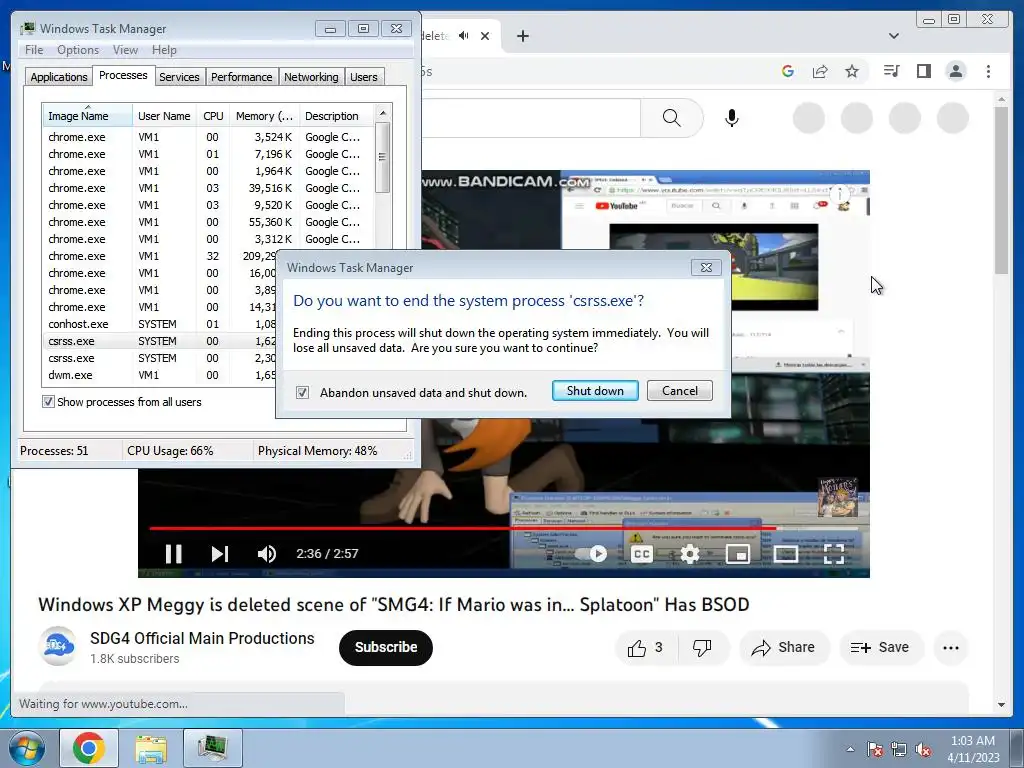This screenshot has width=1024, height=768.
Task: Pause the YouTube video
Action: pyautogui.click(x=173, y=554)
